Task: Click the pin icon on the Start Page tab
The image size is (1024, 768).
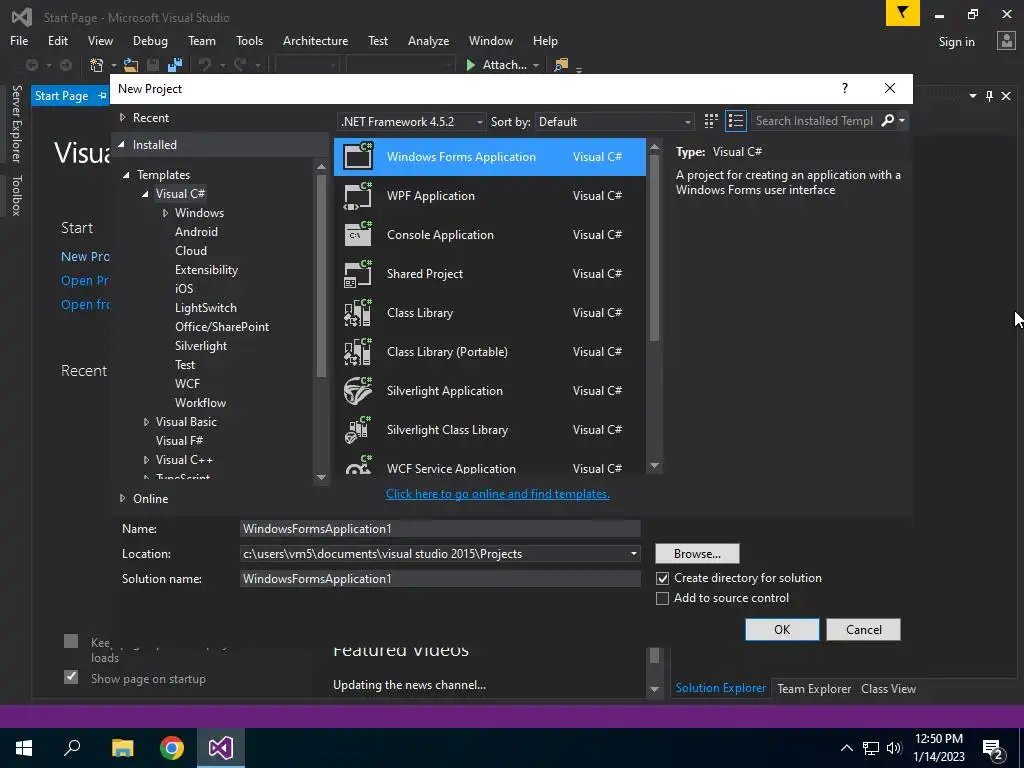Action: click(102, 96)
